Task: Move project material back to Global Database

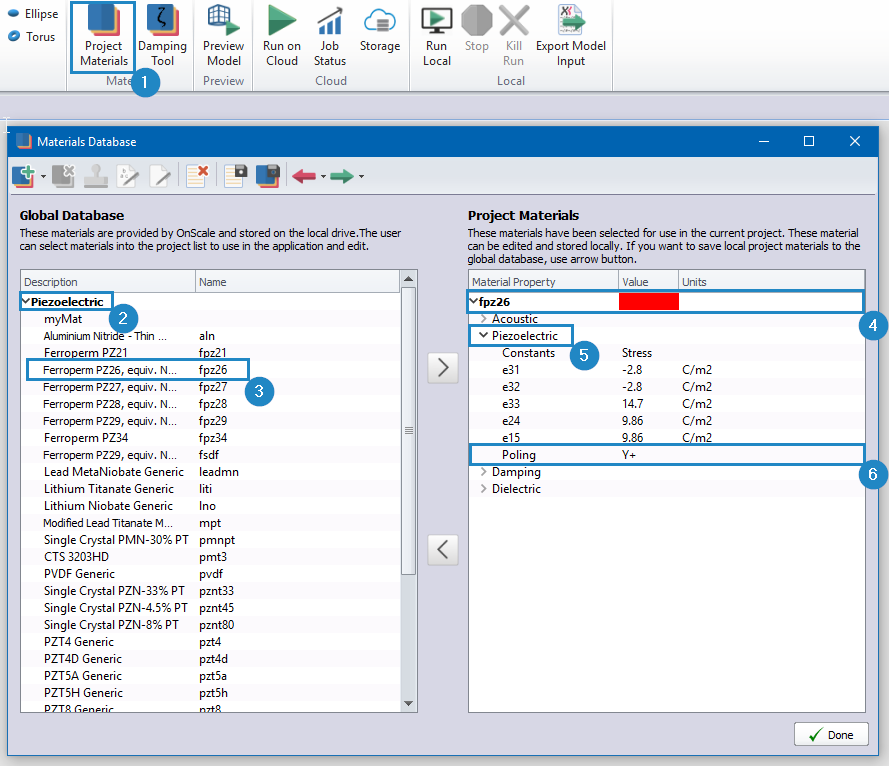Action: tap(443, 549)
